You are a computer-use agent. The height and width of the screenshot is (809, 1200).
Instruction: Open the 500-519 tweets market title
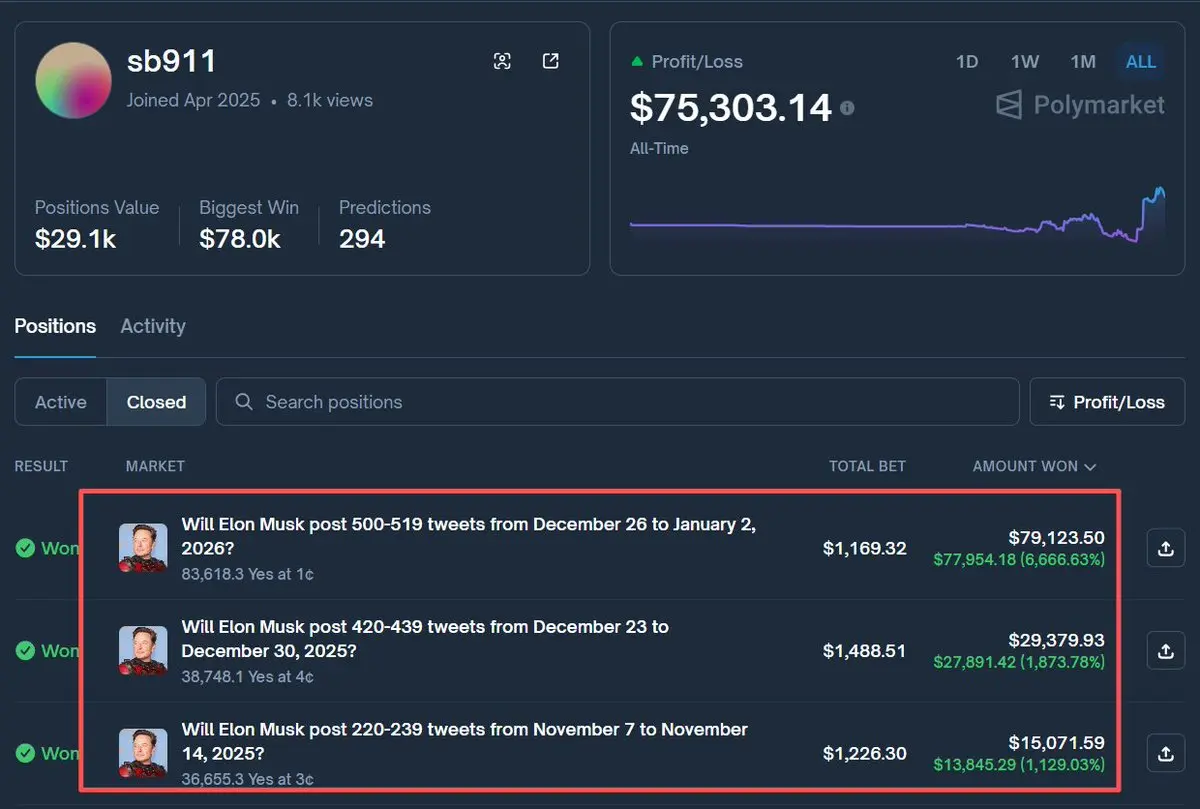click(468, 537)
